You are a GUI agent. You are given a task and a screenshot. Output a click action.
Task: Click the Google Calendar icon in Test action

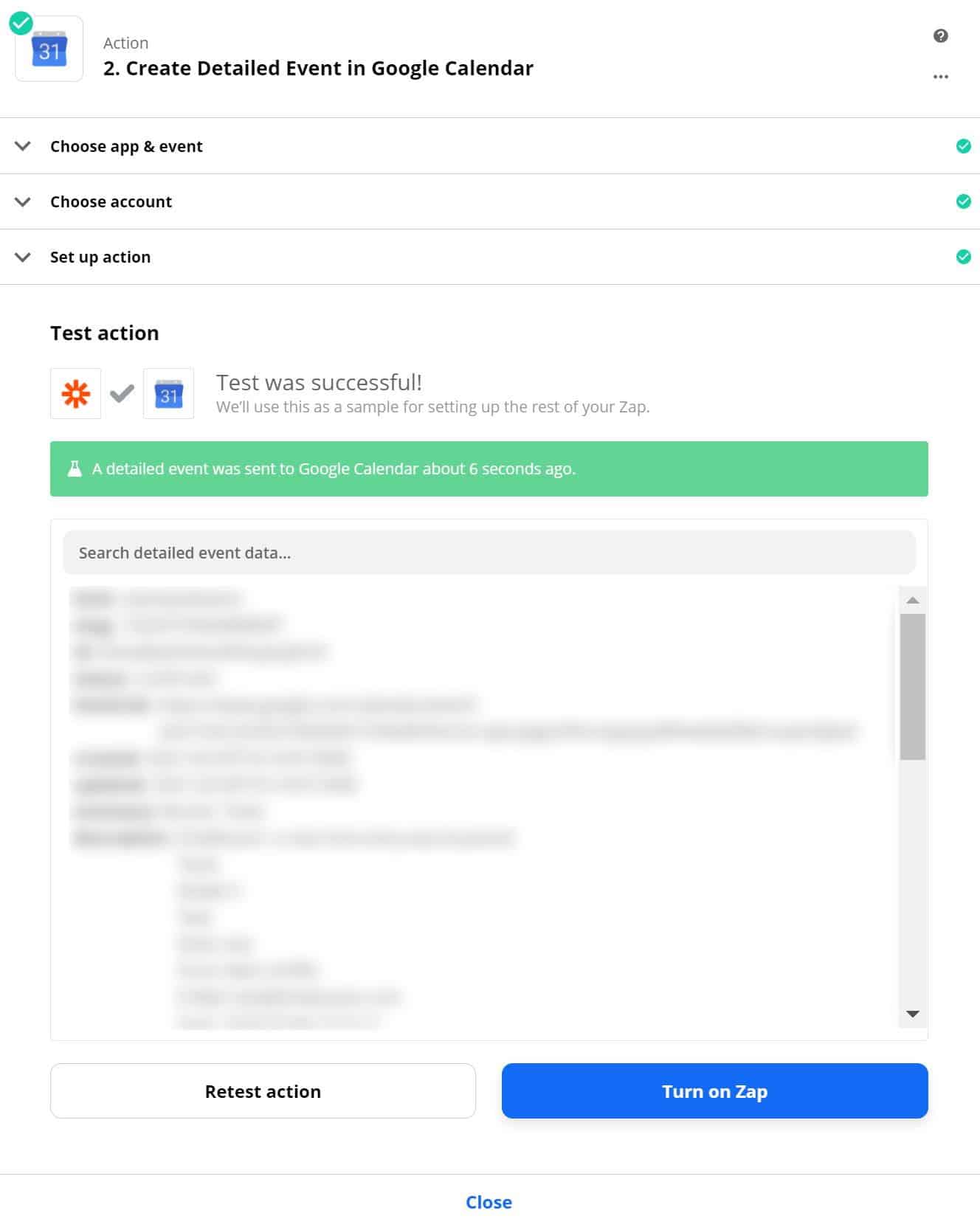tap(168, 394)
